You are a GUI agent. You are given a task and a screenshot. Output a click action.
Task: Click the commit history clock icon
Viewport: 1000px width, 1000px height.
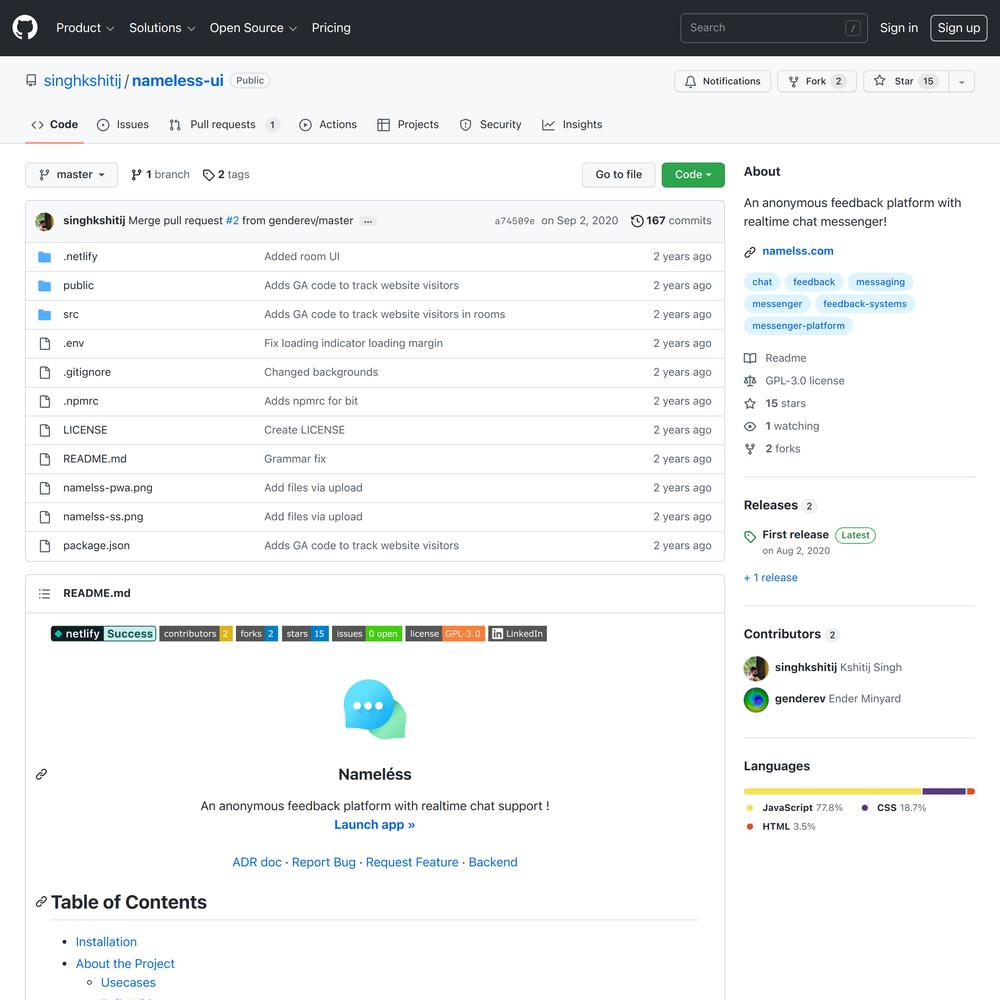point(636,221)
